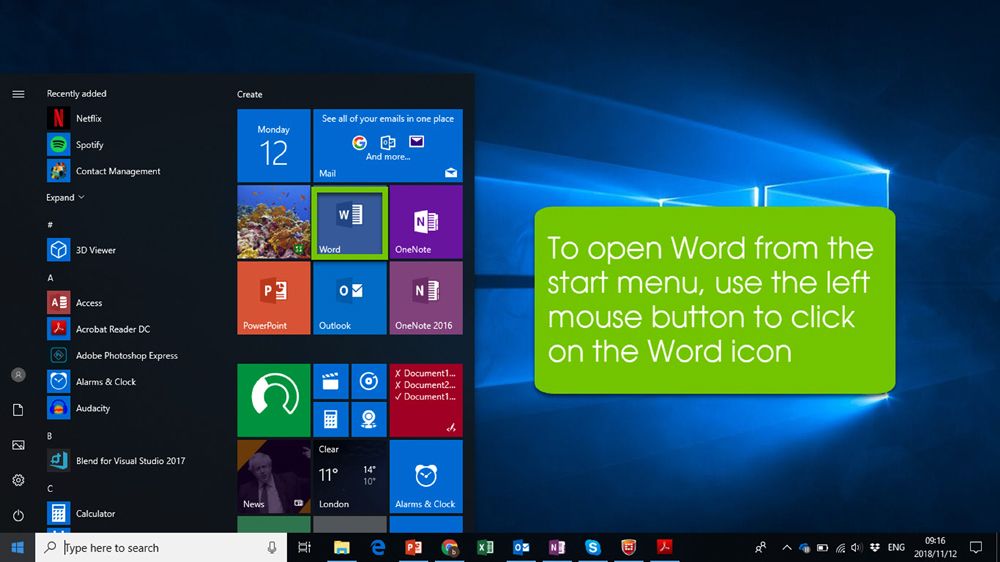Open the user account menu

(x=18, y=375)
